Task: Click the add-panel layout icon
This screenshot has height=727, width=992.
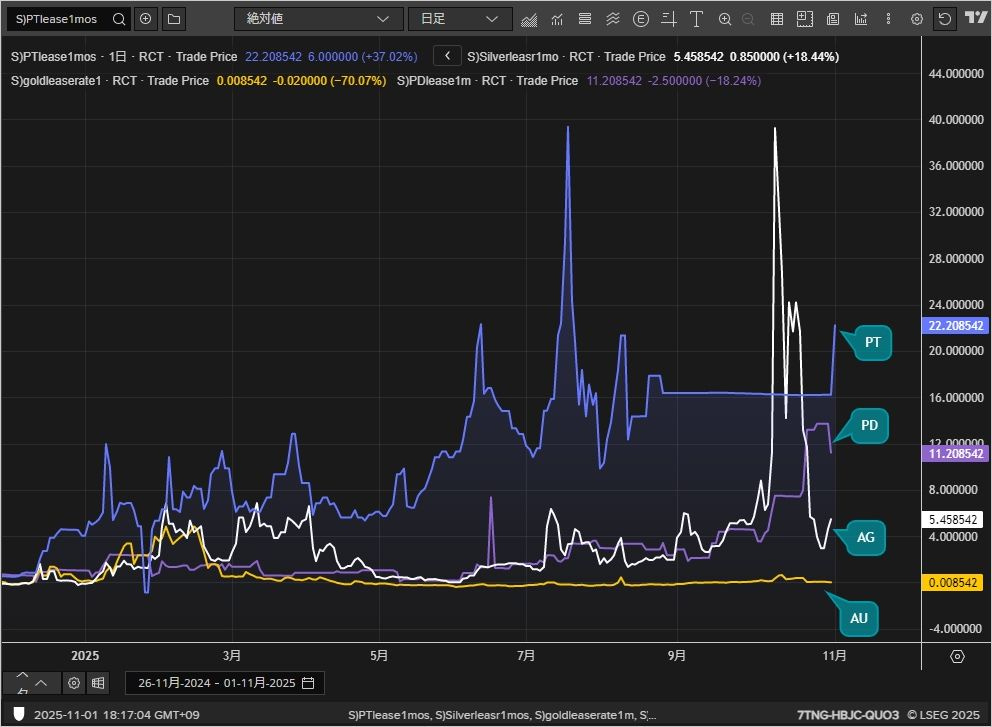Action: (805, 19)
